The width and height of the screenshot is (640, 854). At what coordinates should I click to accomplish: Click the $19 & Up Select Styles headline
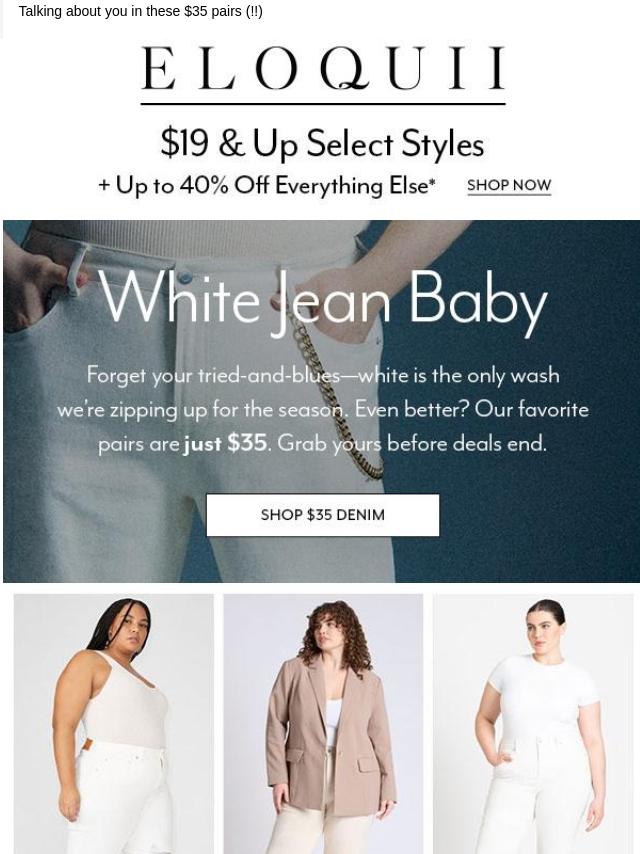point(322,144)
